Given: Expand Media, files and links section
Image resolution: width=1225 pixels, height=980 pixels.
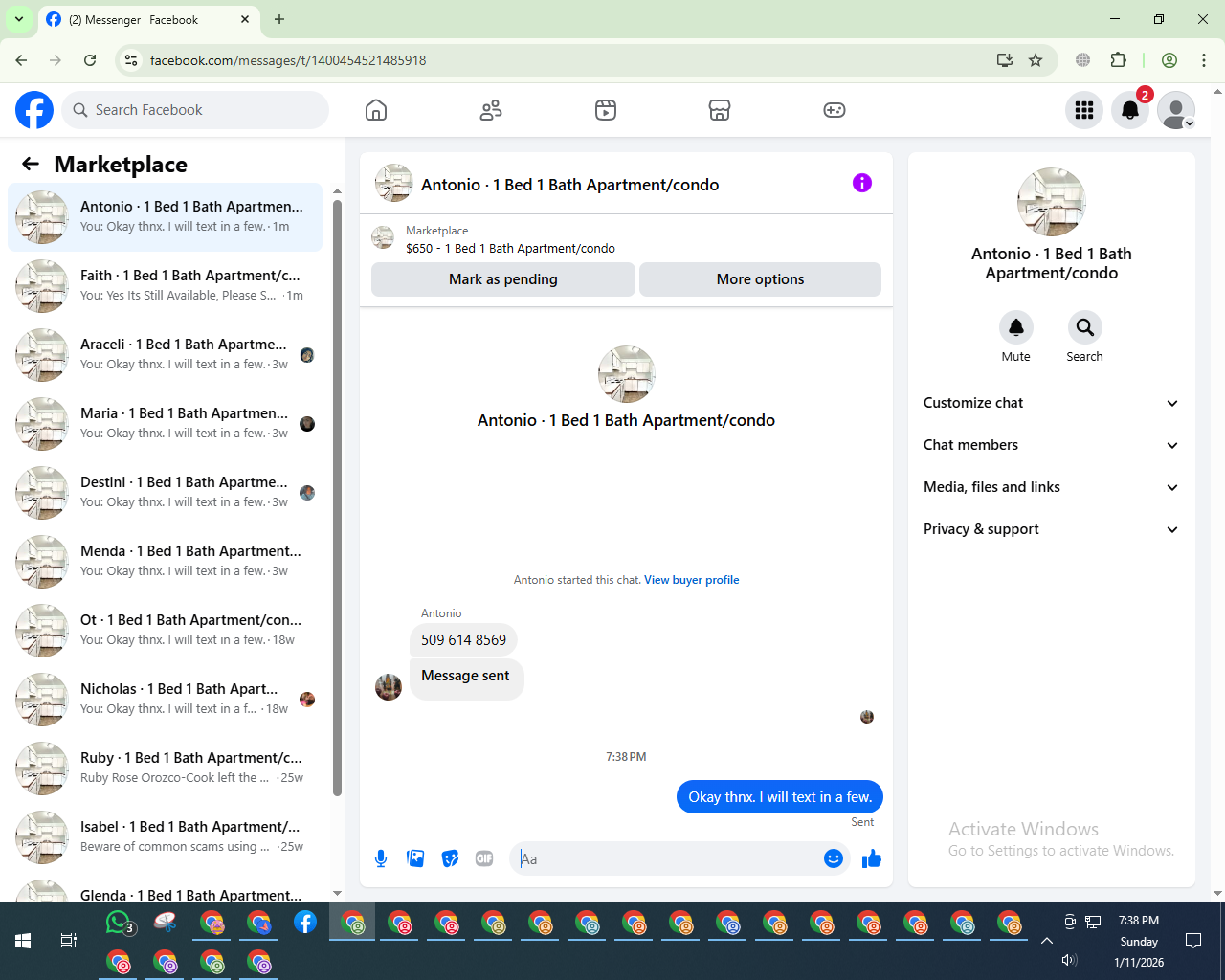Looking at the screenshot, I should click(1051, 487).
